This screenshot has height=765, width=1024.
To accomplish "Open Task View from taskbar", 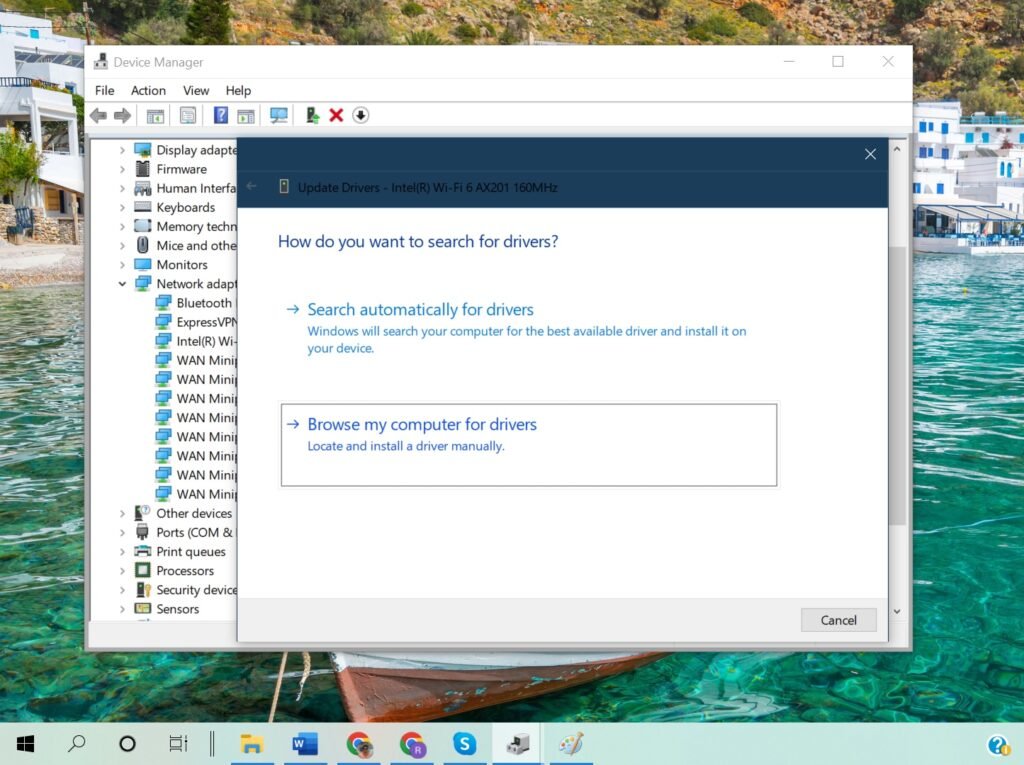I will pyautogui.click(x=178, y=743).
